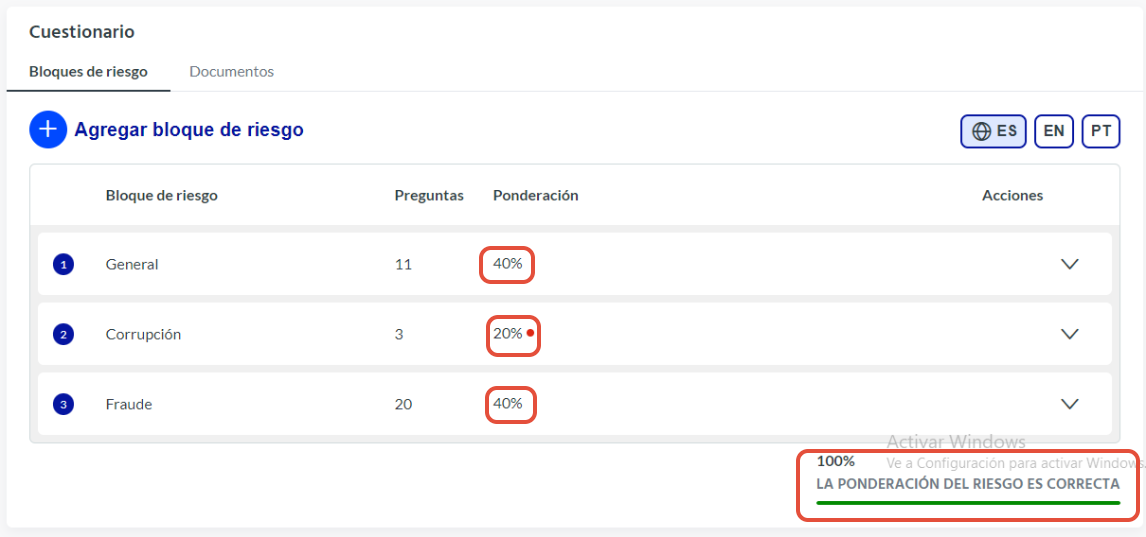Click the General block name

pos(132,264)
